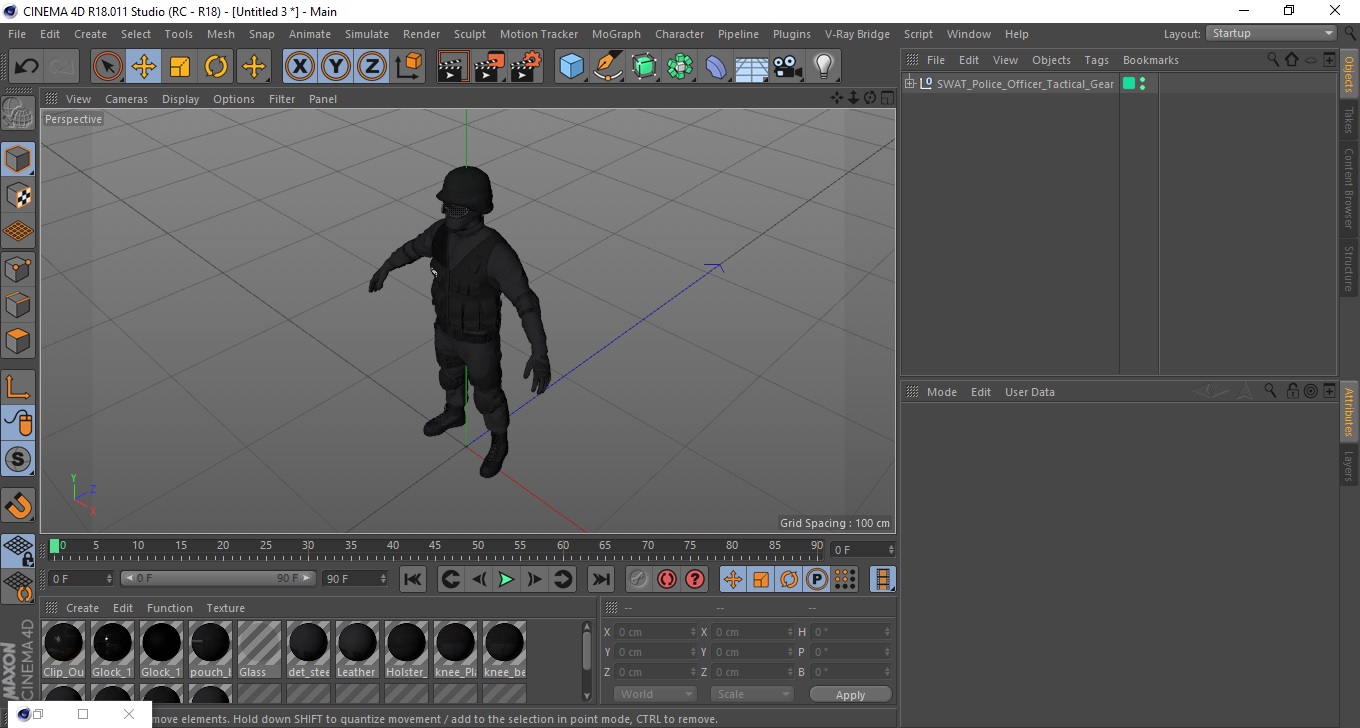Image resolution: width=1360 pixels, height=728 pixels.
Task: Switch to Texture mode
Action: [x=18, y=196]
